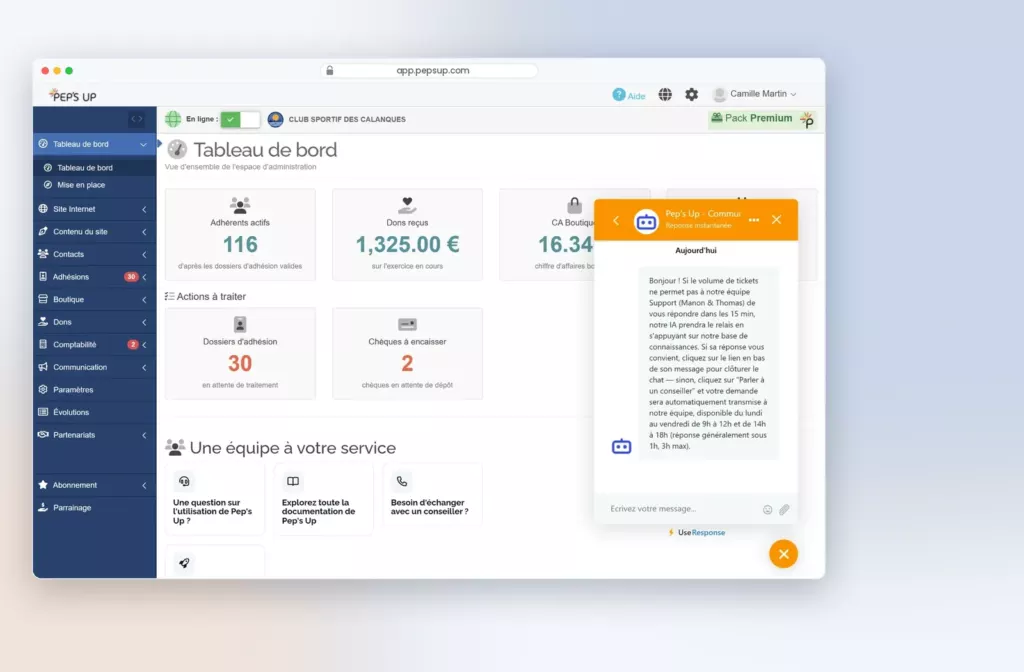This screenshot has height=672, width=1024.
Task: Click 'Besoin d'échanger avec un conseiller' card
Action: pyautogui.click(x=432, y=496)
